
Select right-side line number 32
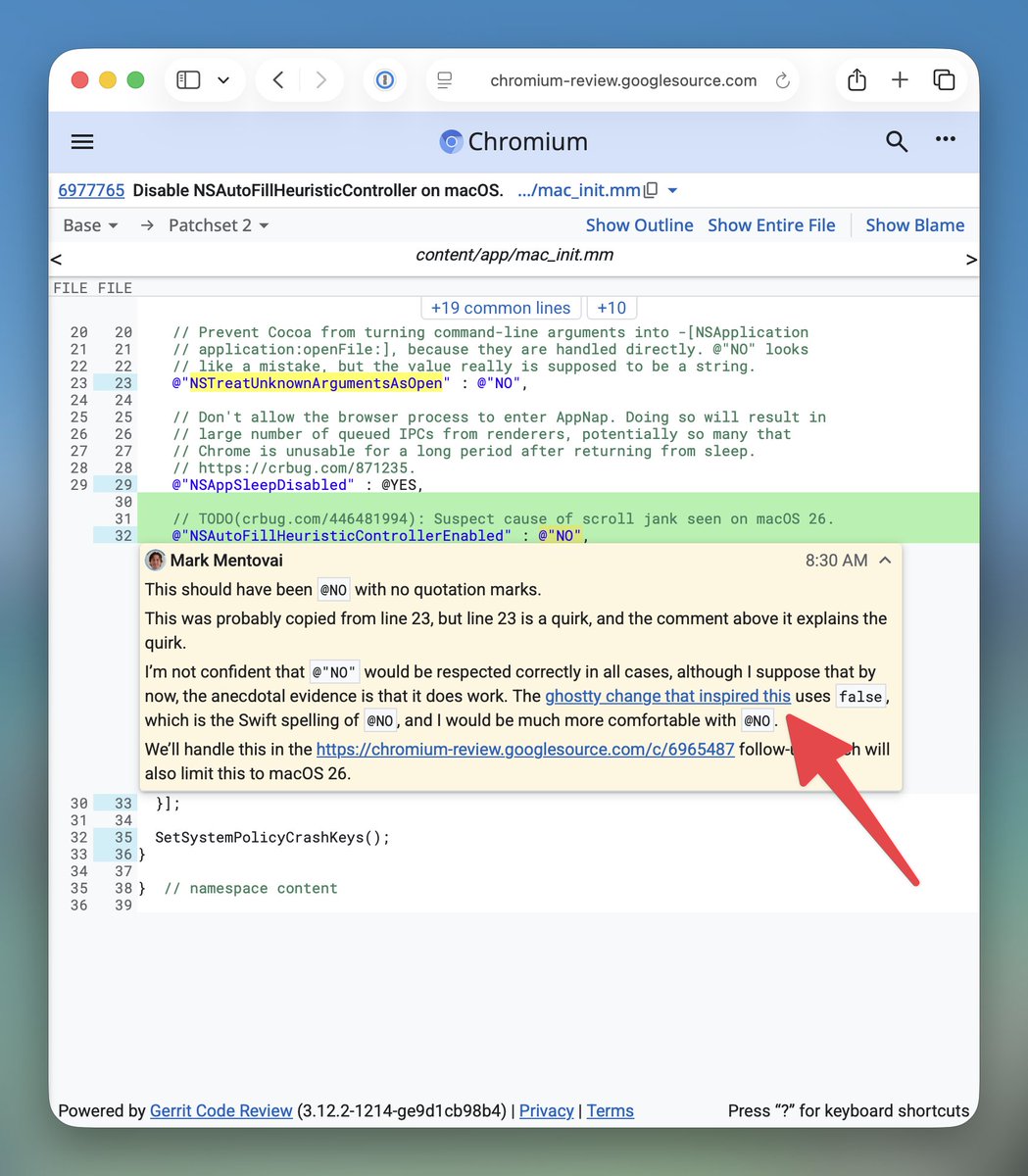point(122,535)
